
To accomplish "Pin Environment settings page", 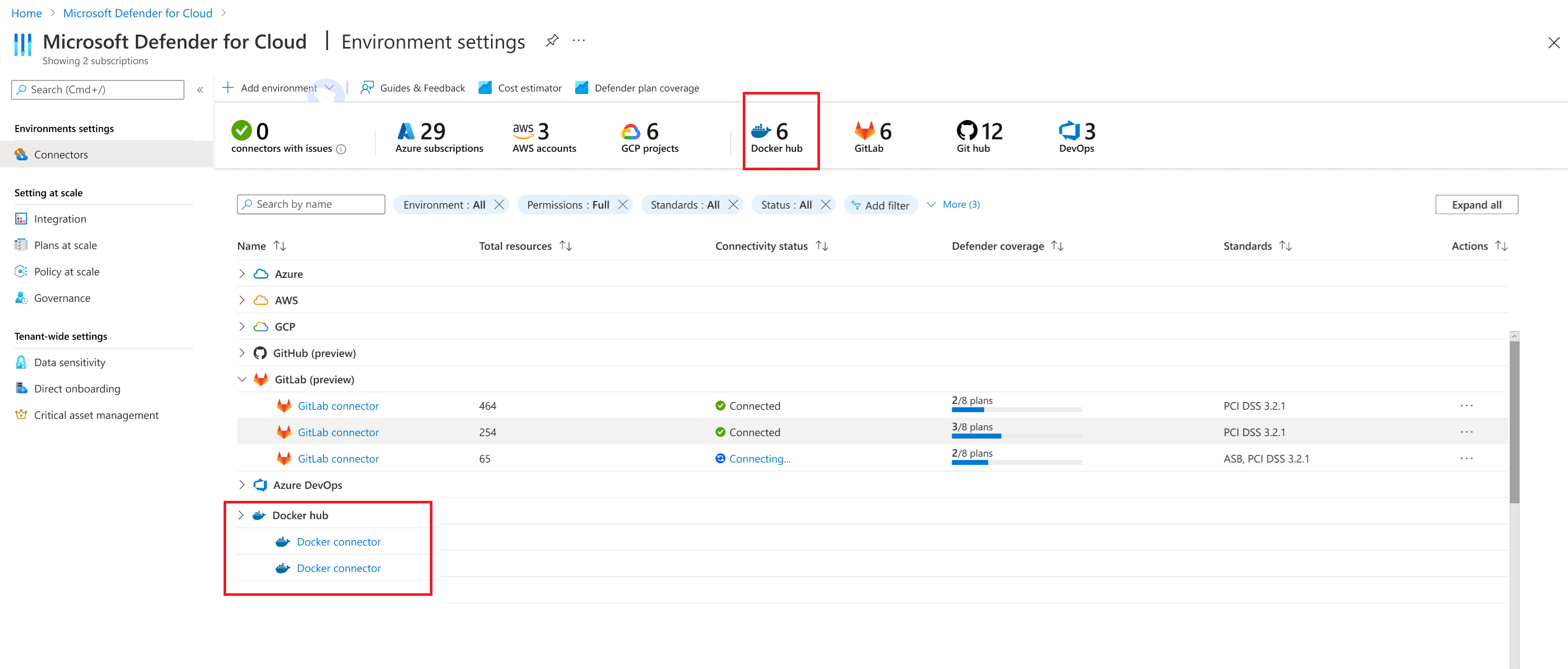I will pyautogui.click(x=552, y=41).
